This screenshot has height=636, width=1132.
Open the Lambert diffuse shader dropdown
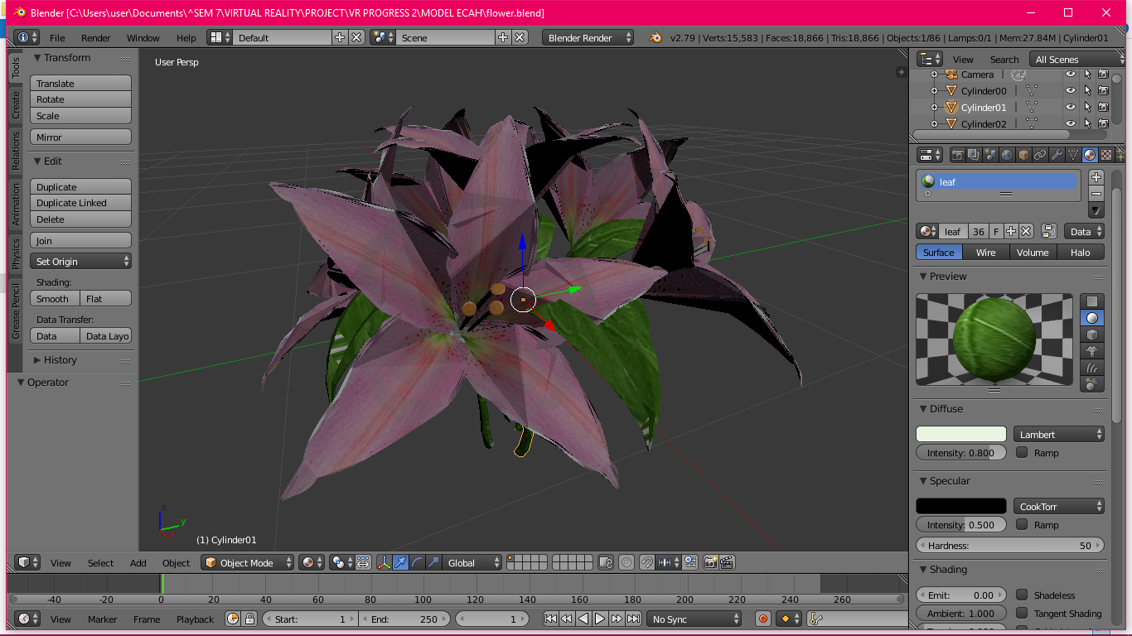1058,435
